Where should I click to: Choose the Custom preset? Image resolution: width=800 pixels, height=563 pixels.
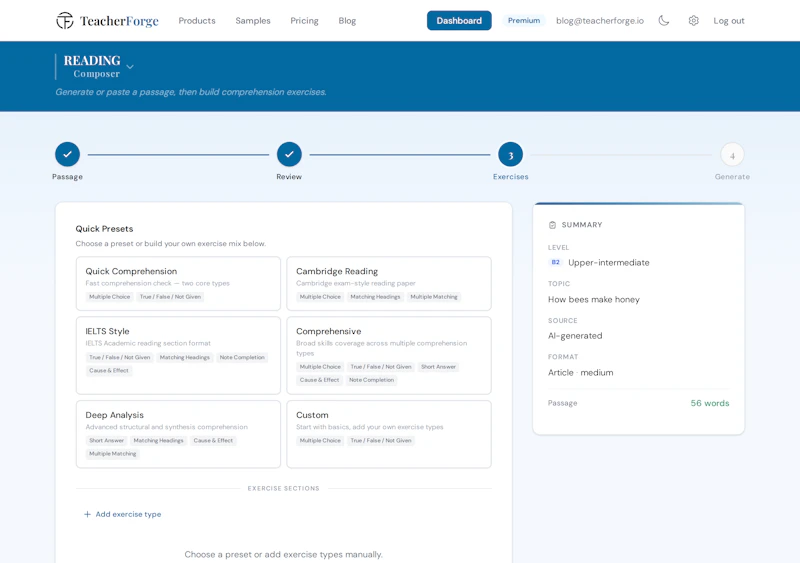pyautogui.click(x=389, y=434)
